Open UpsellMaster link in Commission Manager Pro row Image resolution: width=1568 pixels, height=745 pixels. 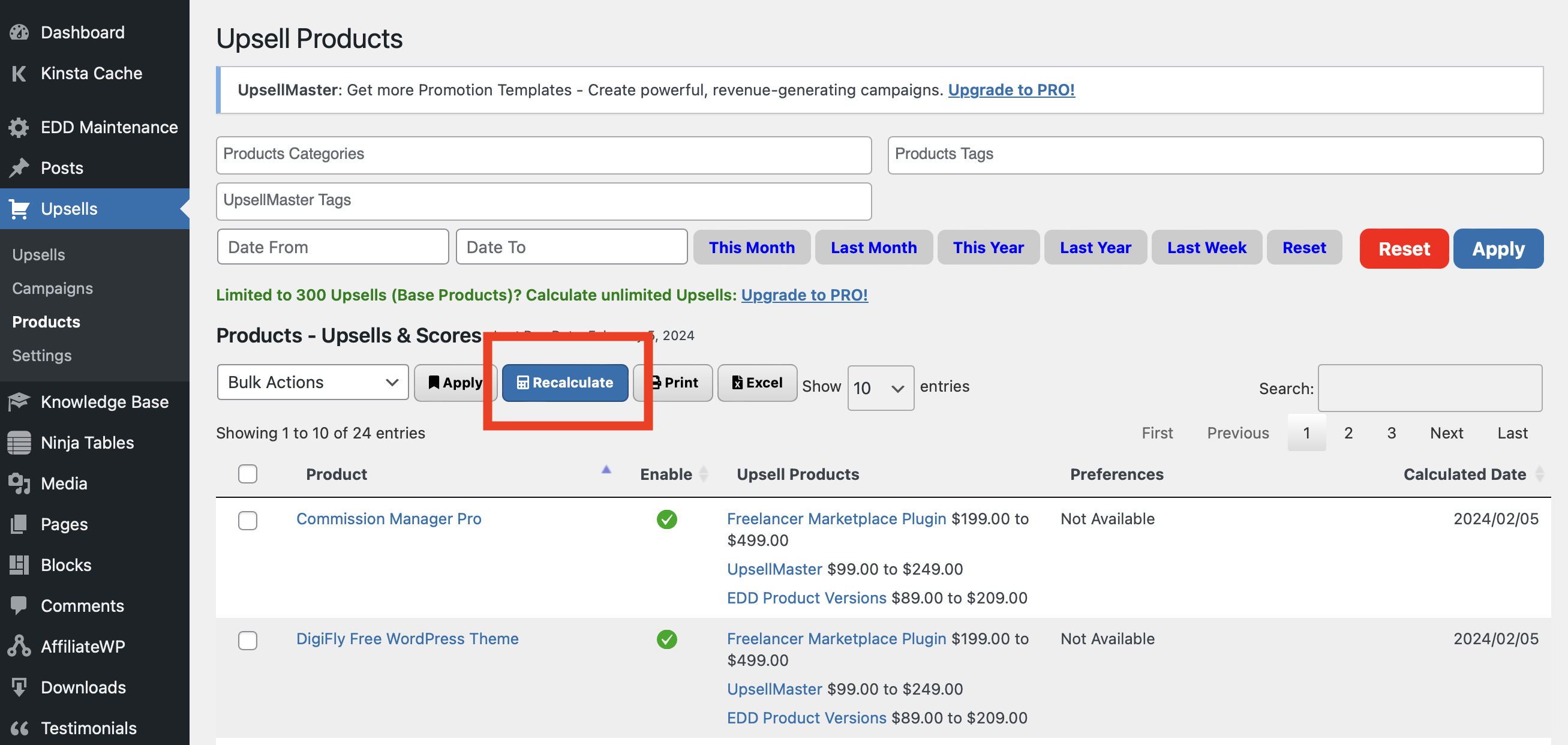(x=774, y=569)
